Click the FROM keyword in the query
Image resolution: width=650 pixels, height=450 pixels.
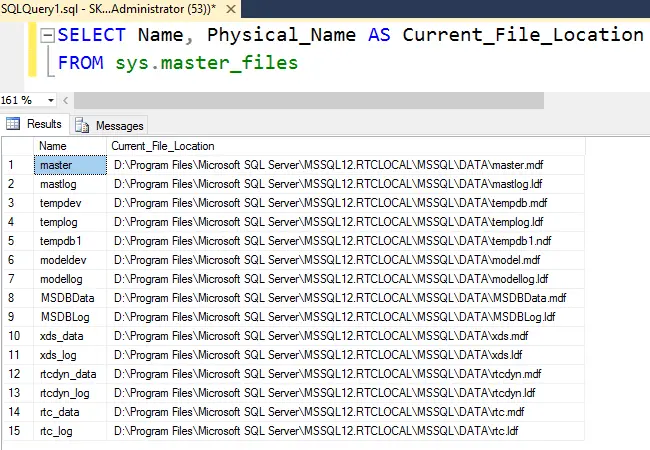click(x=80, y=63)
